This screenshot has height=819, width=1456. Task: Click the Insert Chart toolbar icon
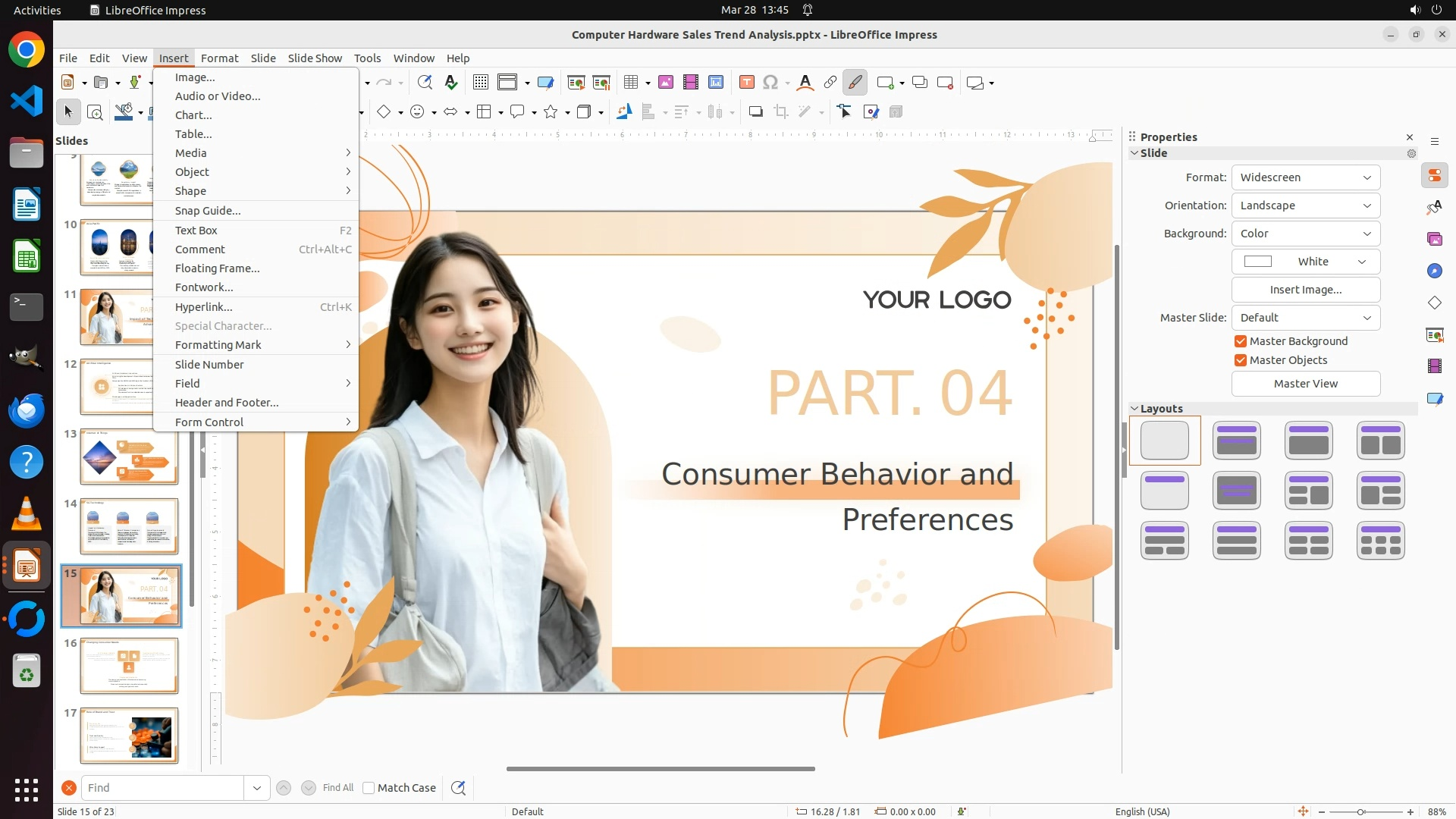click(x=715, y=83)
